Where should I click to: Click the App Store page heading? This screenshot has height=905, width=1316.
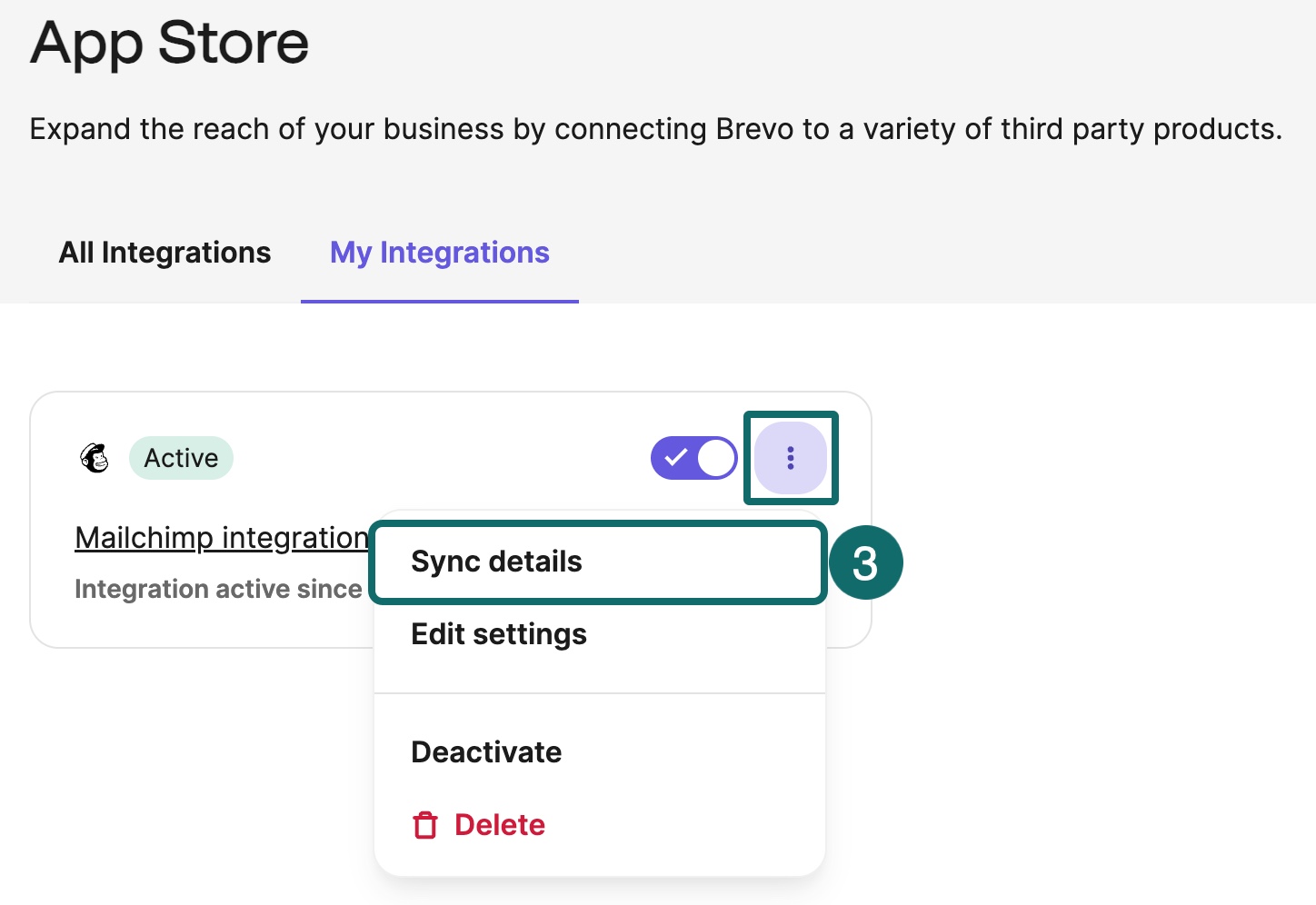[x=169, y=44]
